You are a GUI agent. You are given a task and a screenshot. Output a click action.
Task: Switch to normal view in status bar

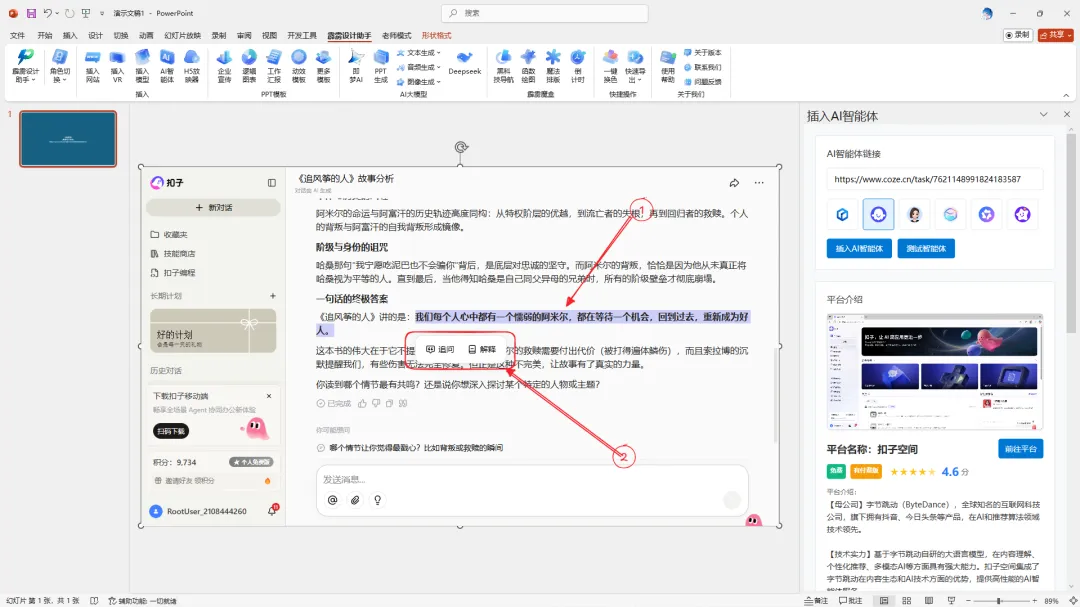[884, 601]
